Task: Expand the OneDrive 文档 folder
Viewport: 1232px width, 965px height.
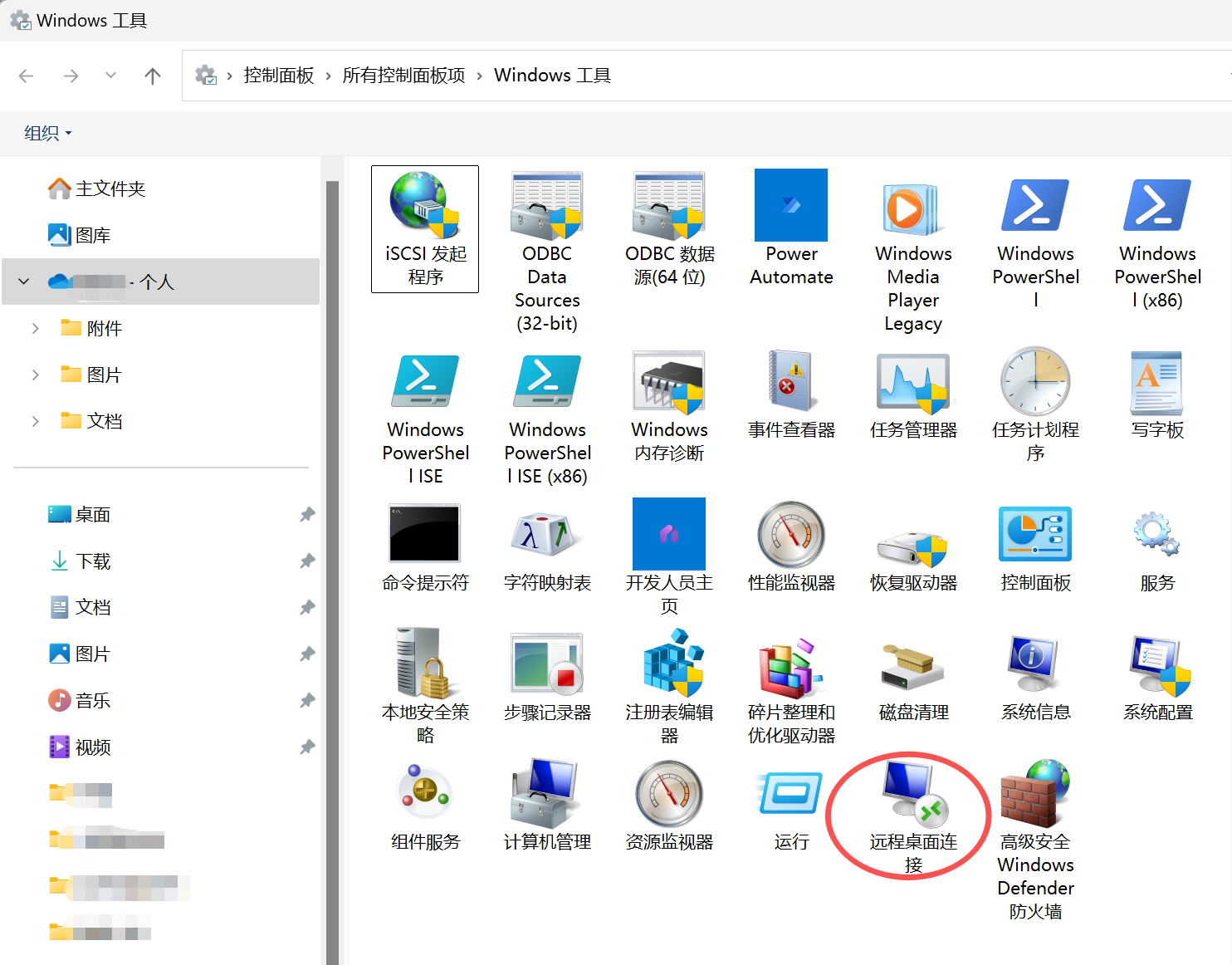Action: point(35,422)
